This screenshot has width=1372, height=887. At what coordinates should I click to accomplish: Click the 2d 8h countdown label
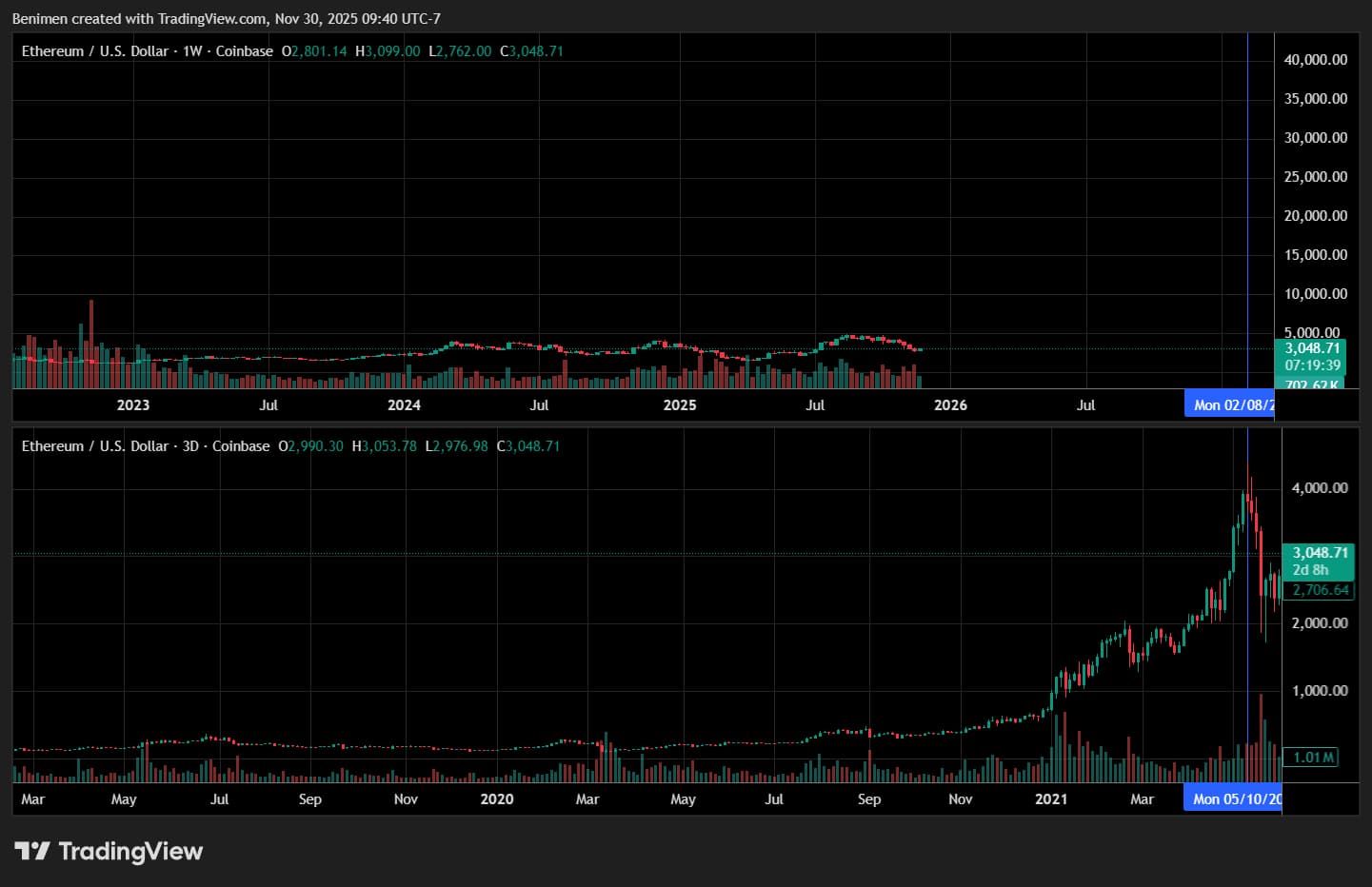click(x=1310, y=570)
